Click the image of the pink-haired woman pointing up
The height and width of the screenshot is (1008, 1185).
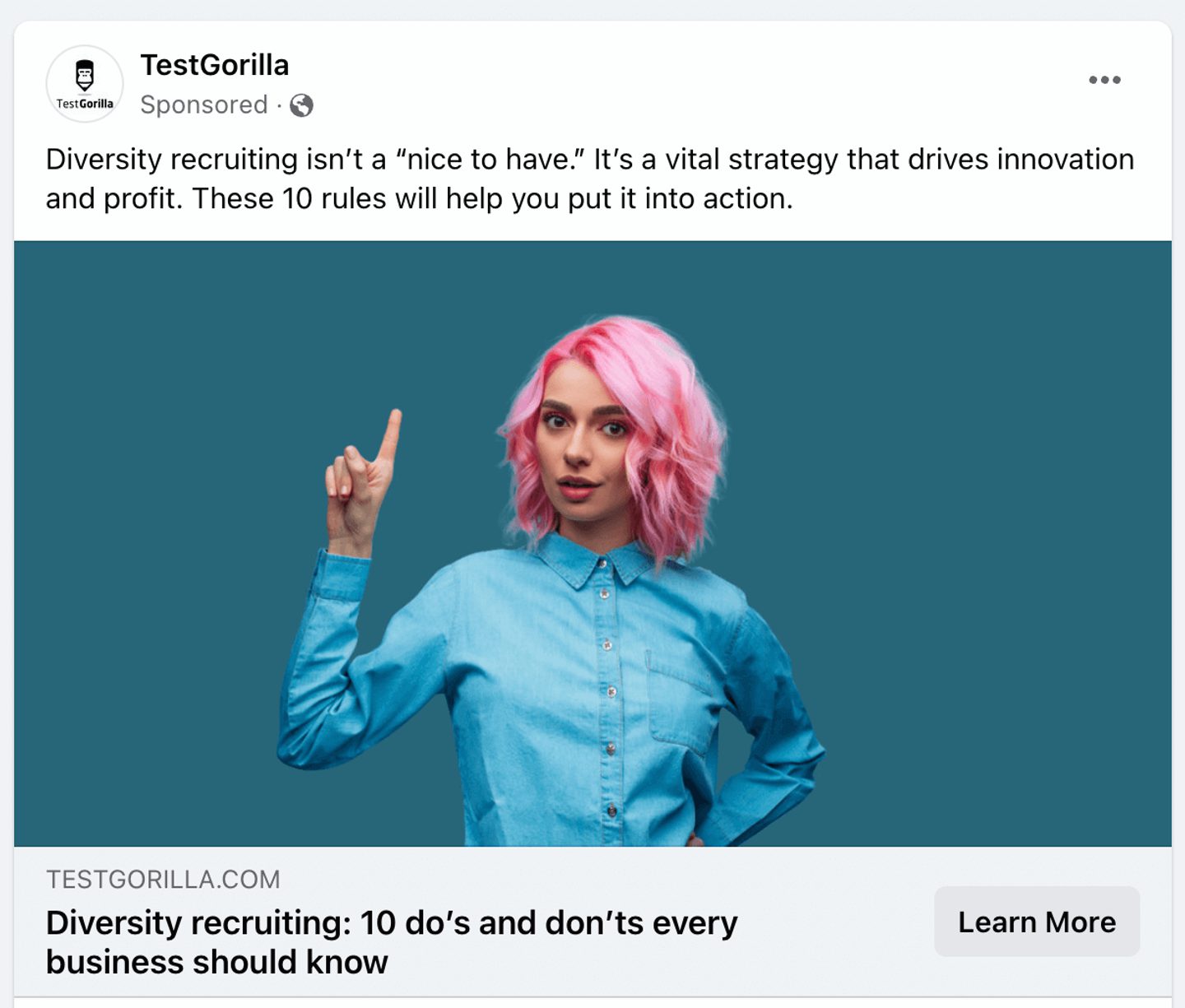pos(592,543)
